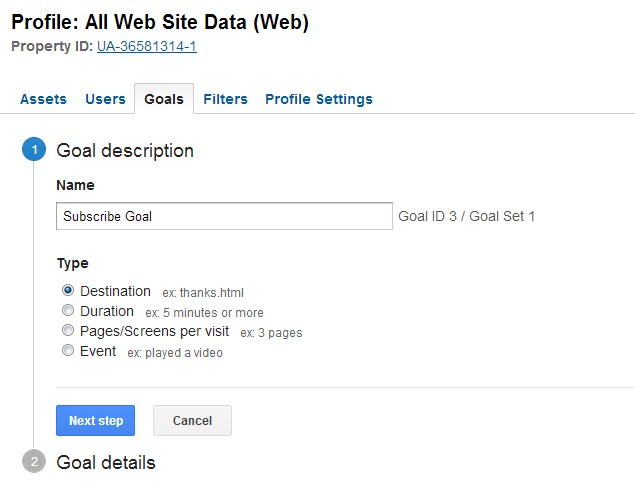The width and height of the screenshot is (635, 504).
Task: Open the Assets tab
Action: click(43, 99)
